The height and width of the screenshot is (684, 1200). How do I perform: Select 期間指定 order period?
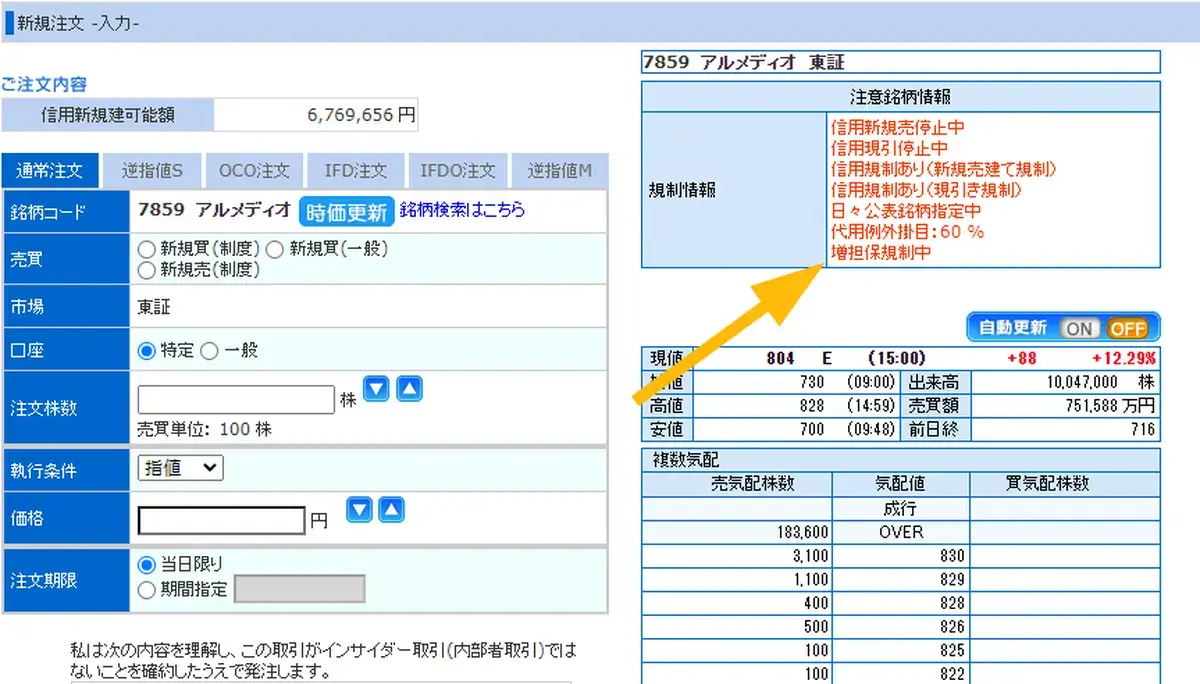tap(146, 589)
